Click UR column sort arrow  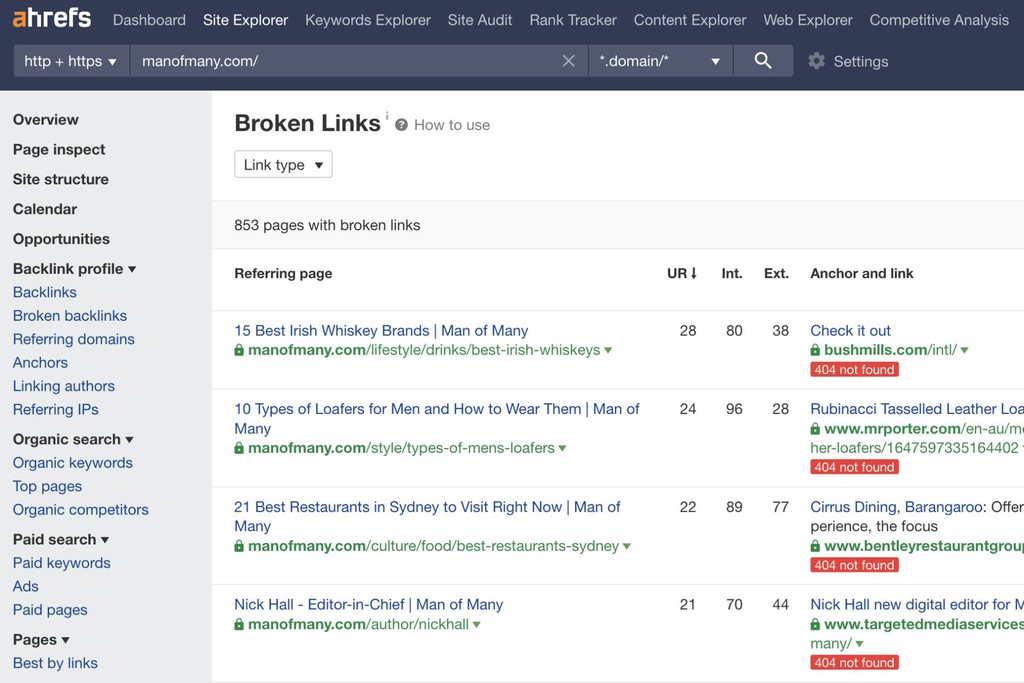tap(694, 273)
